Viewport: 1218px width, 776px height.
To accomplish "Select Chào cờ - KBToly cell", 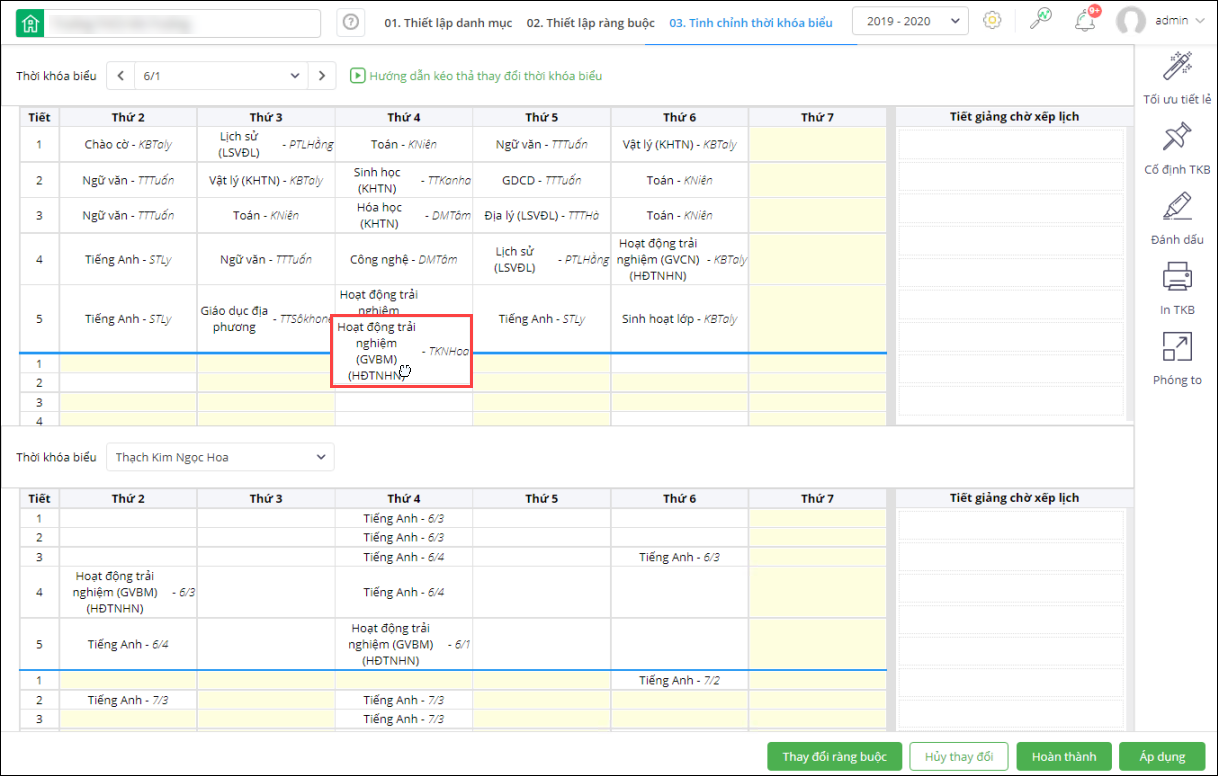I will 128,144.
